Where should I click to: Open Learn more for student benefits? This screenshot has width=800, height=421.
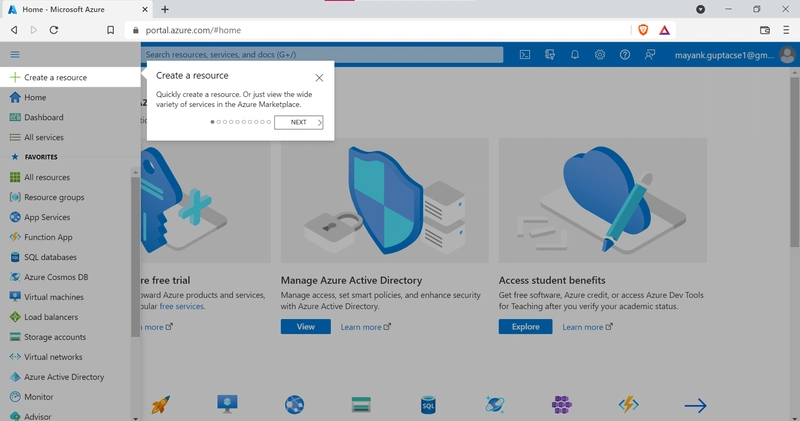point(587,327)
